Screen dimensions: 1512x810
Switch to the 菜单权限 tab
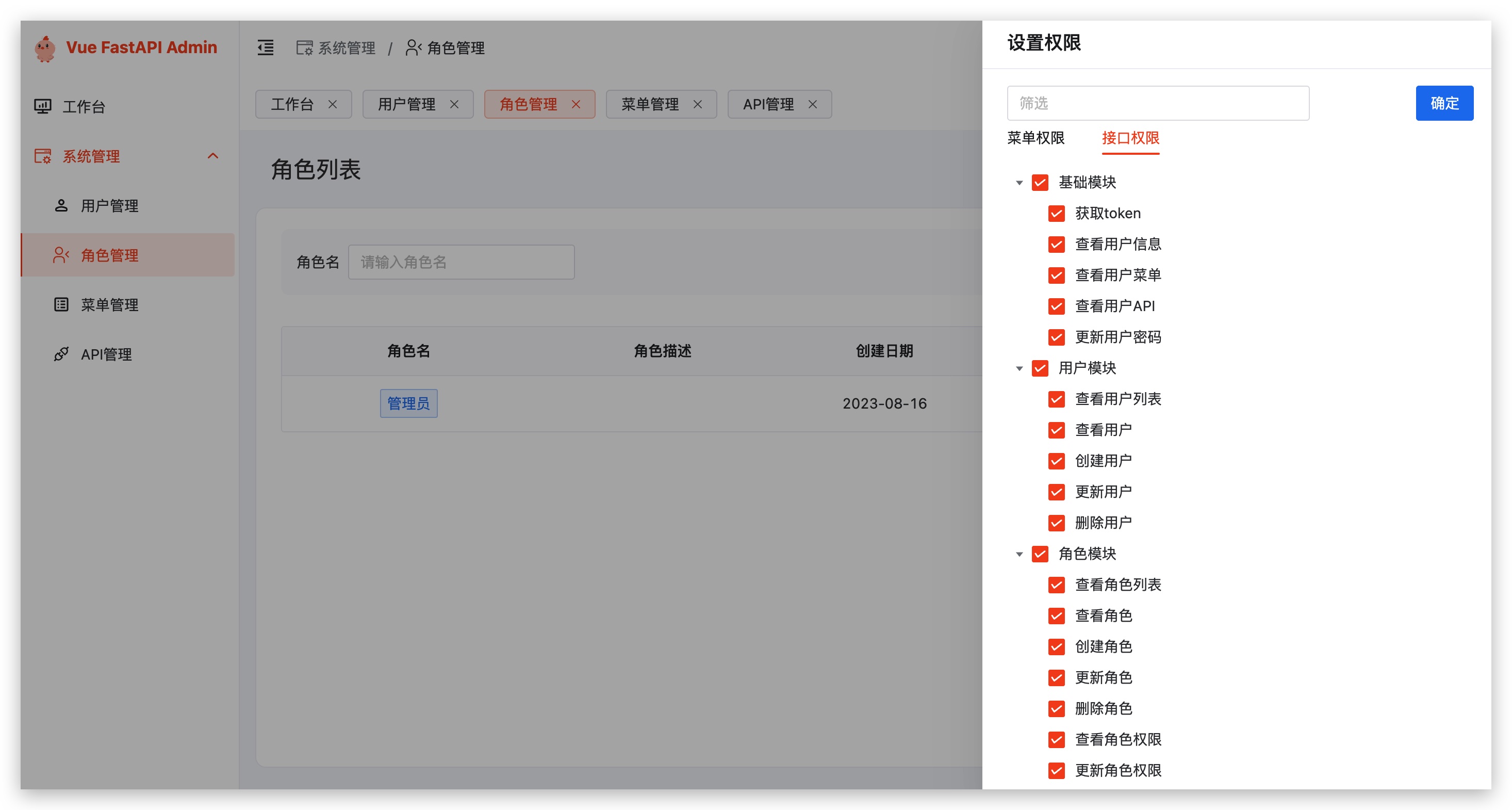click(1036, 138)
